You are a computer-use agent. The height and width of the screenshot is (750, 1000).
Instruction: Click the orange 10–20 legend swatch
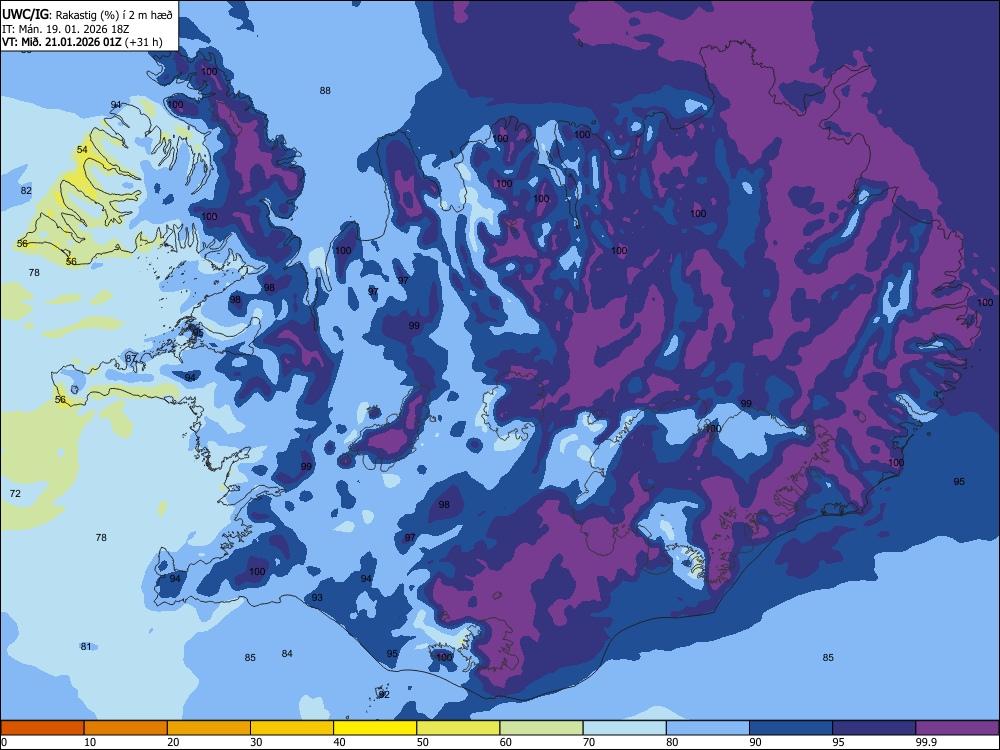pyautogui.click(x=126, y=728)
